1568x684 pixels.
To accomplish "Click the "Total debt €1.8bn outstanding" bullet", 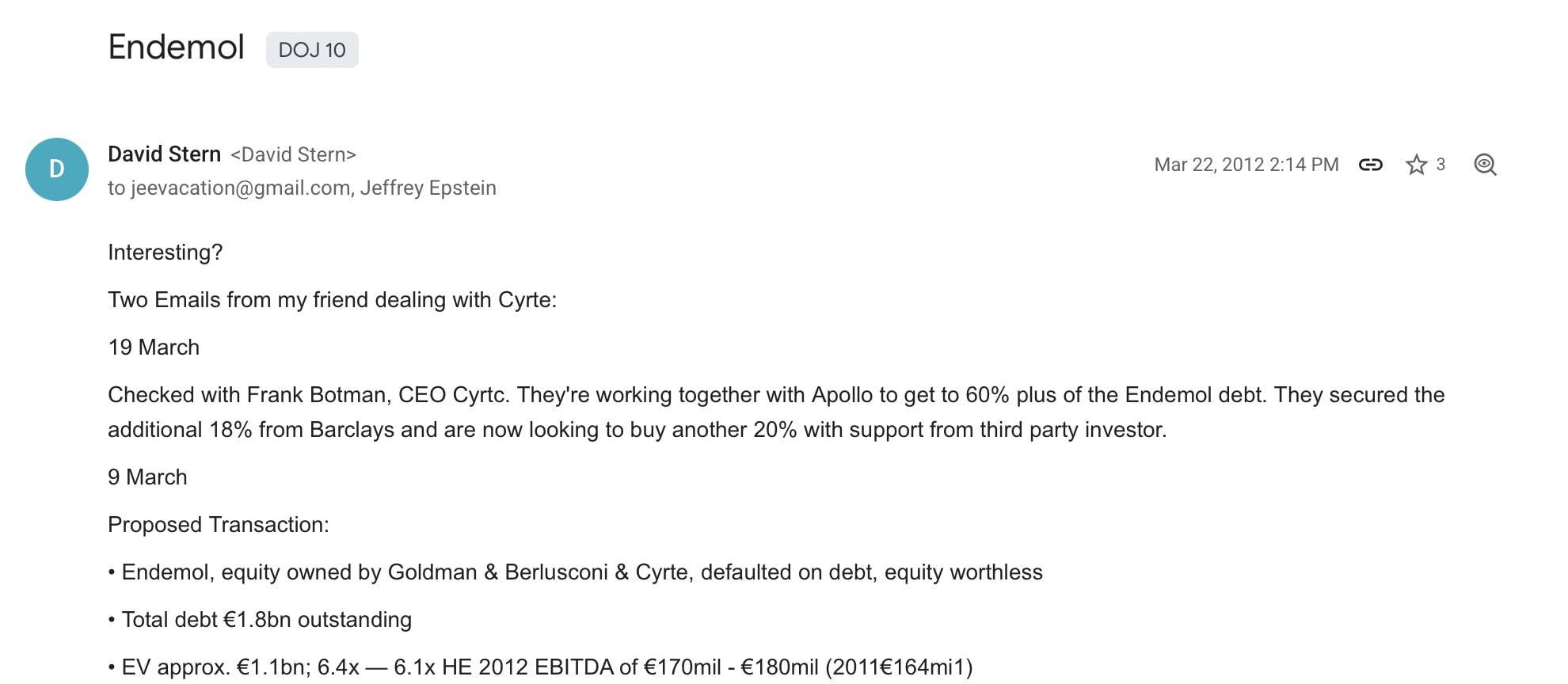I will click(x=266, y=620).
